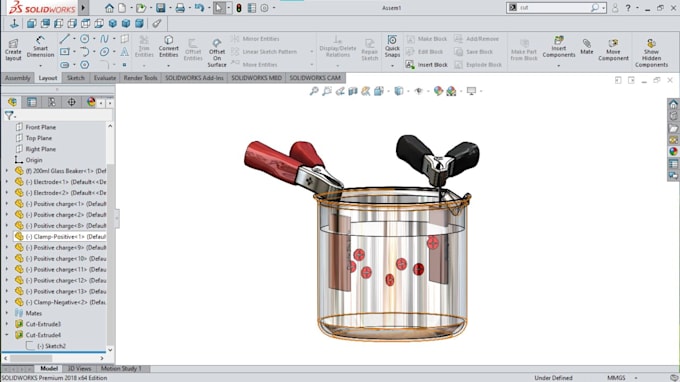This screenshot has width=680, height=382.
Task: Select the Line sketch tool
Action: 64,39
